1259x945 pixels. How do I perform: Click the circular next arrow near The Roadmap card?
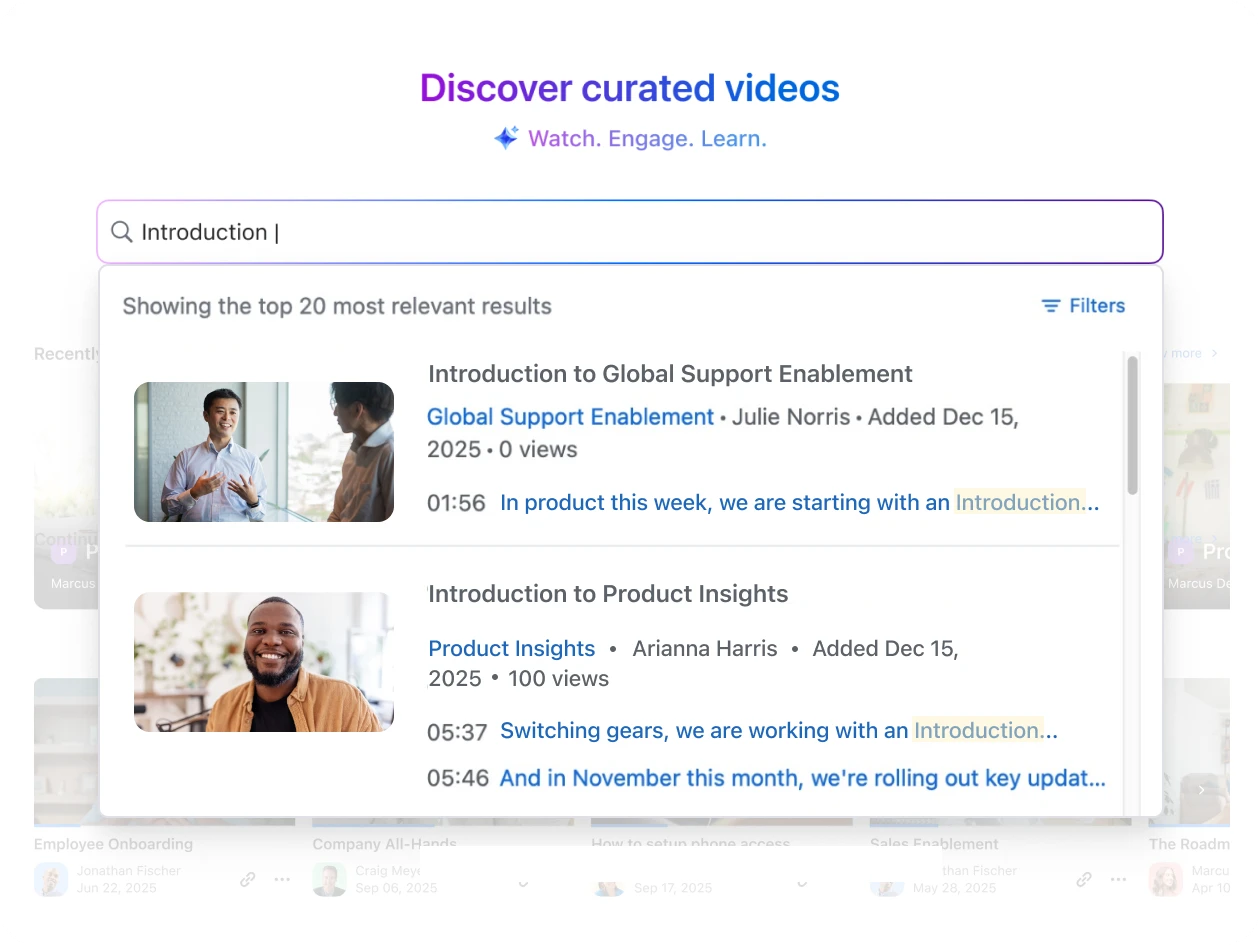click(1200, 789)
